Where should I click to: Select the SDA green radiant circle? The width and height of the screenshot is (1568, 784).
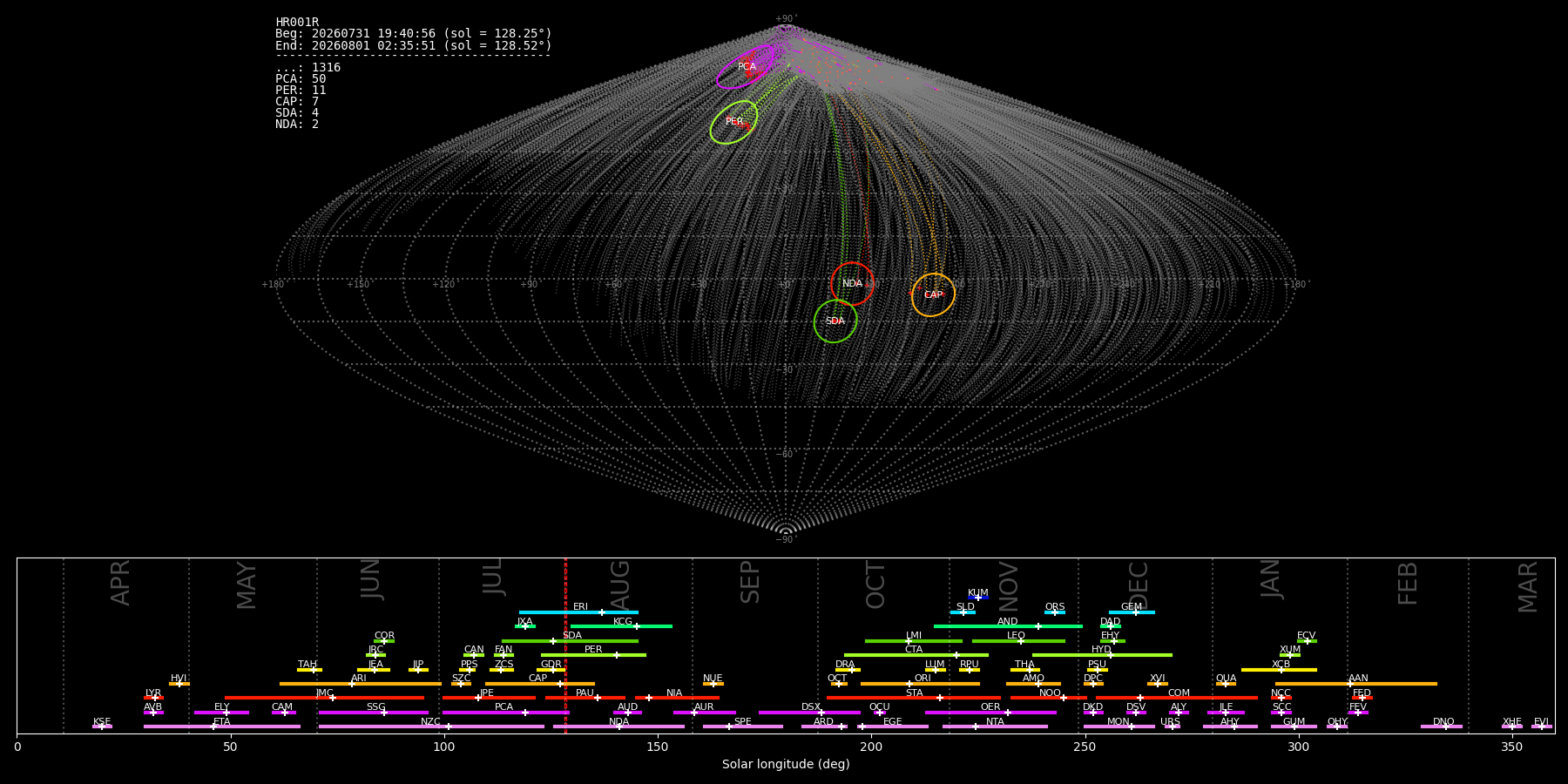[x=835, y=321]
